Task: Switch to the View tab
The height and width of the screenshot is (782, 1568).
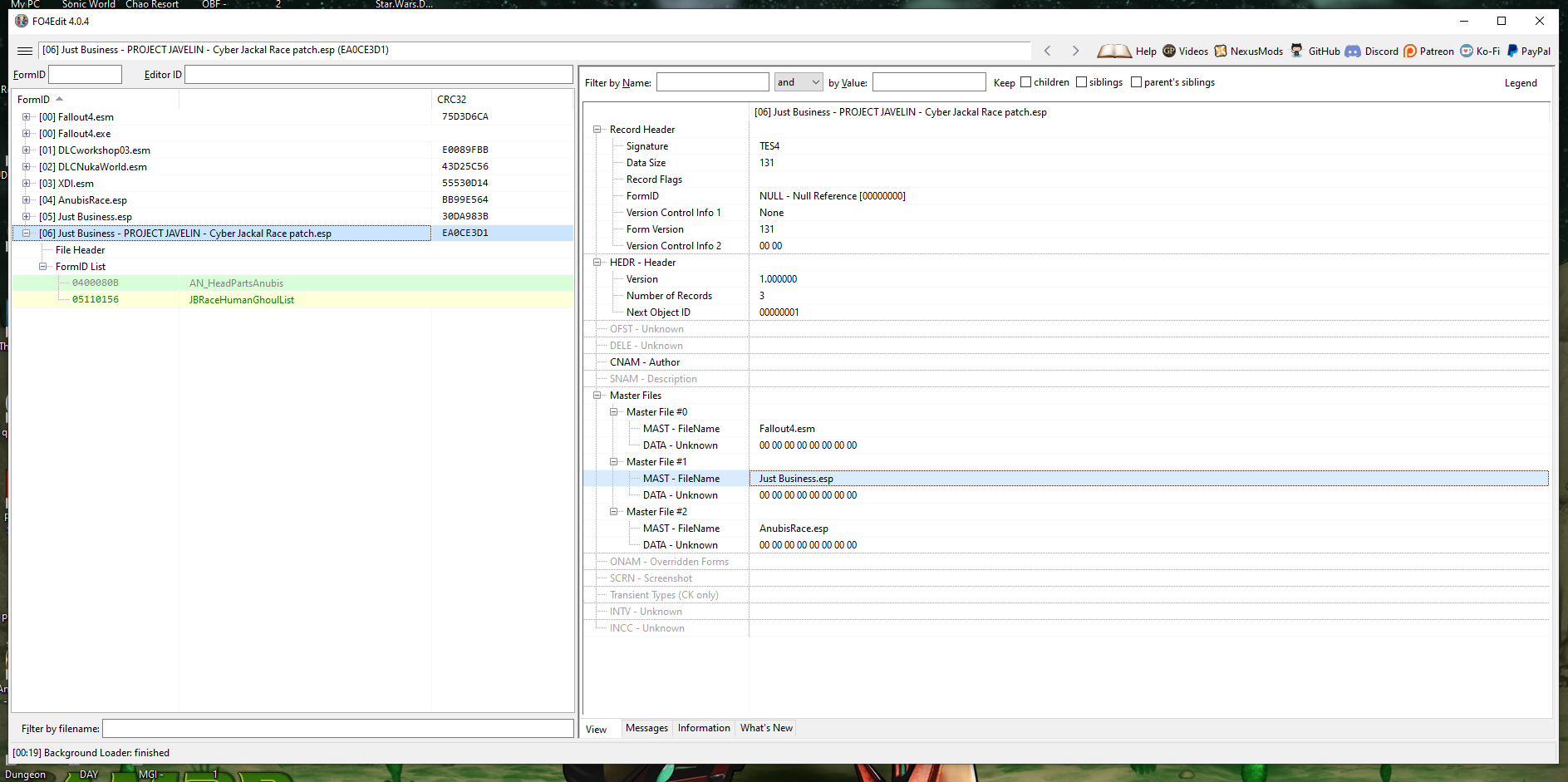Action: point(597,730)
